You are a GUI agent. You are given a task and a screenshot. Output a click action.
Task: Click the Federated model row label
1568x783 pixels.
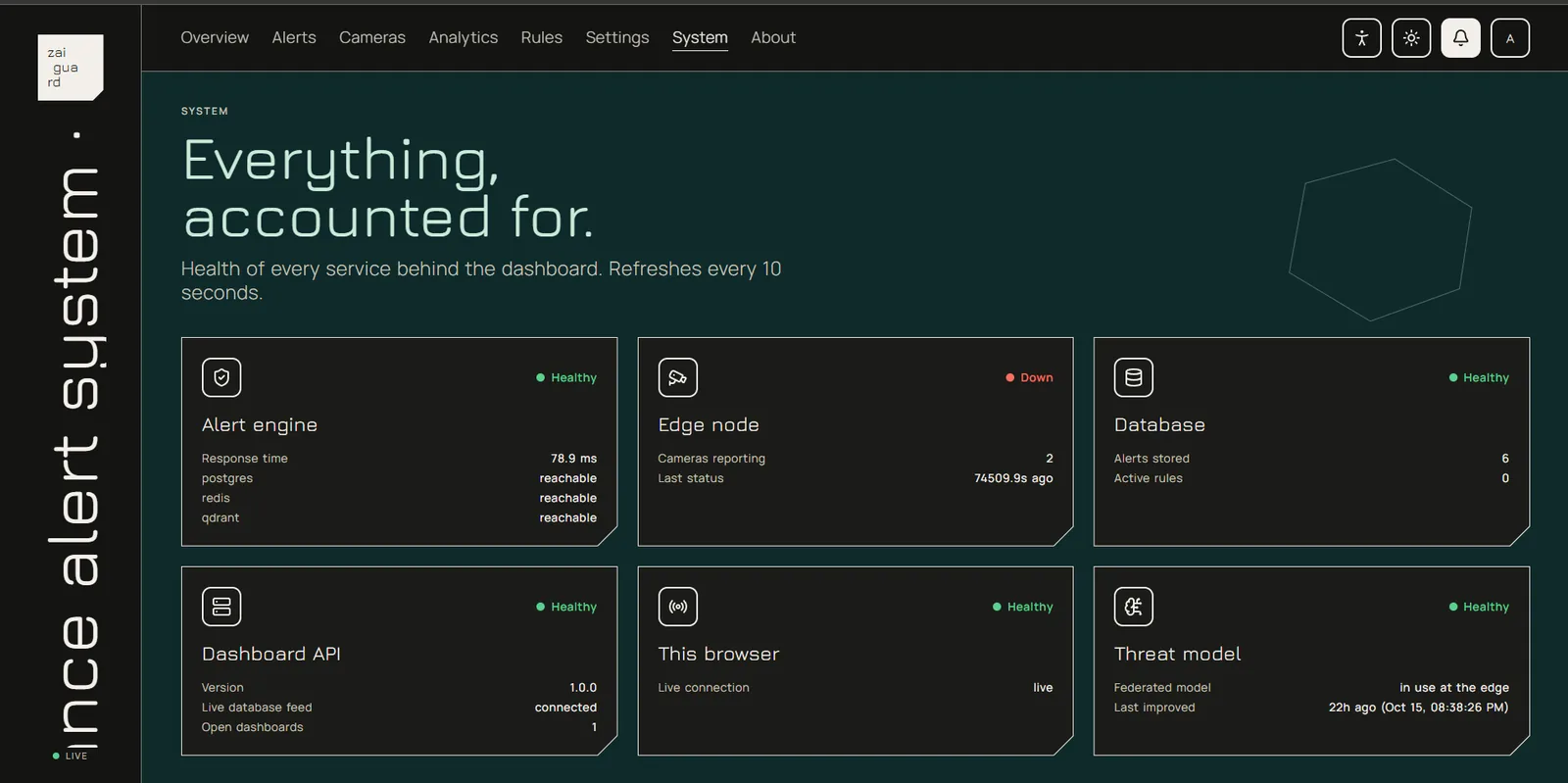click(x=1162, y=687)
